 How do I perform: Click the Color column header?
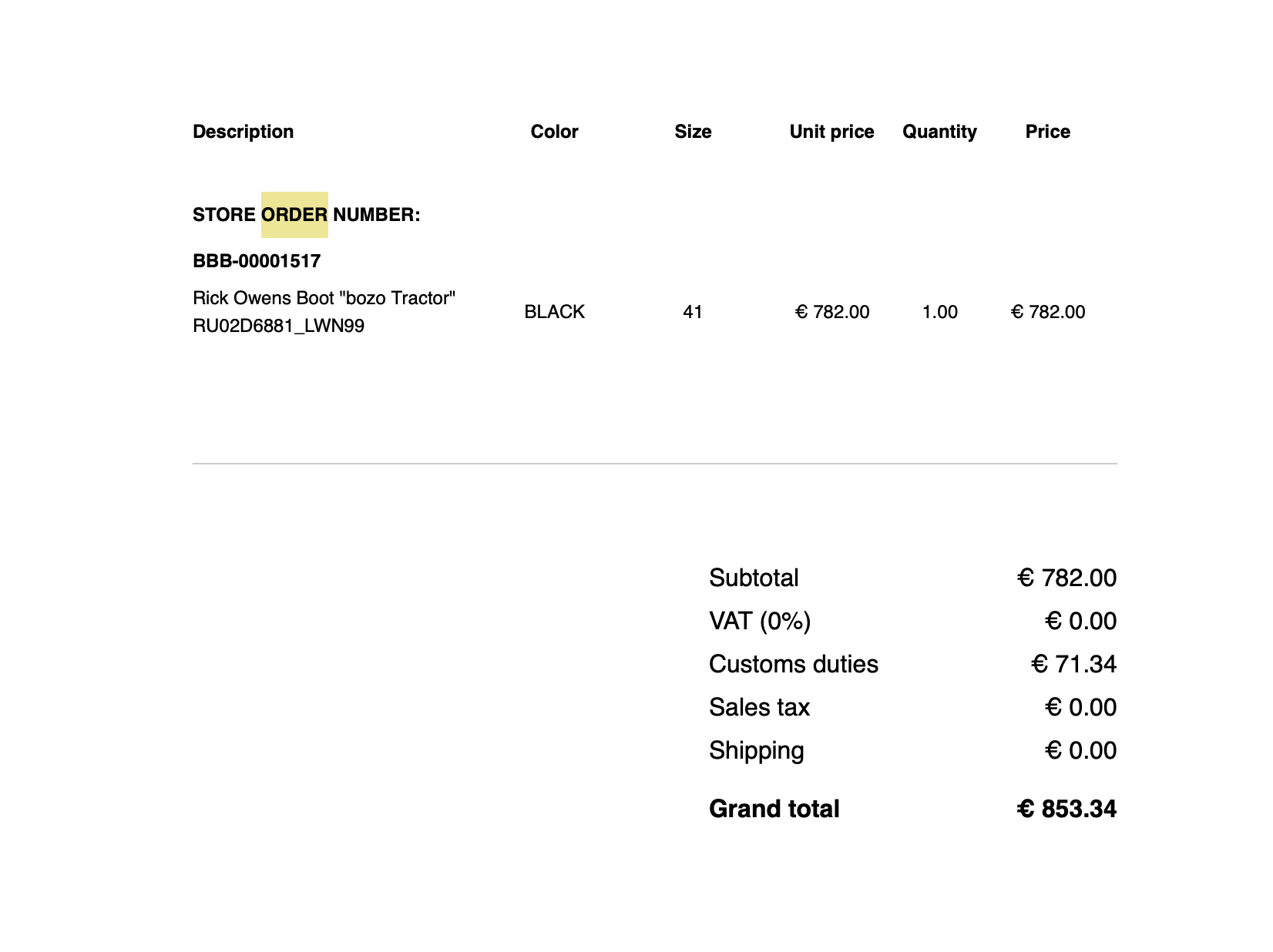pyautogui.click(x=554, y=132)
